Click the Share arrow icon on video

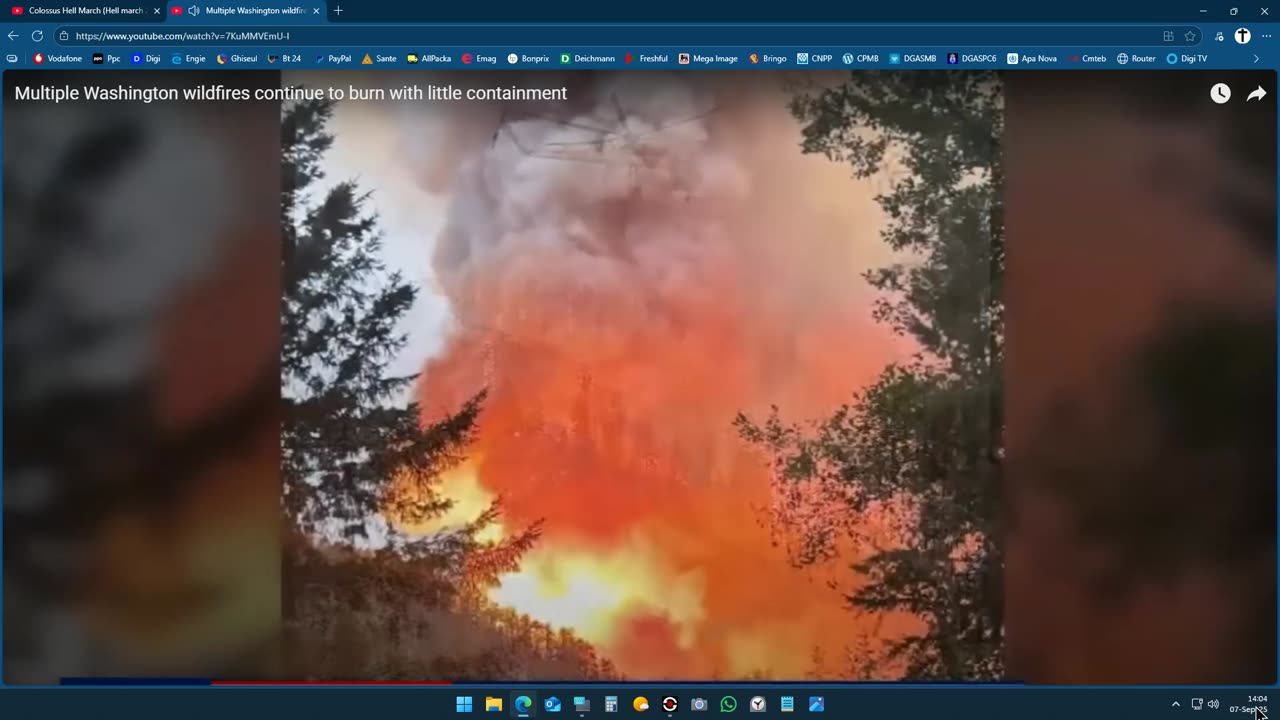click(1256, 93)
